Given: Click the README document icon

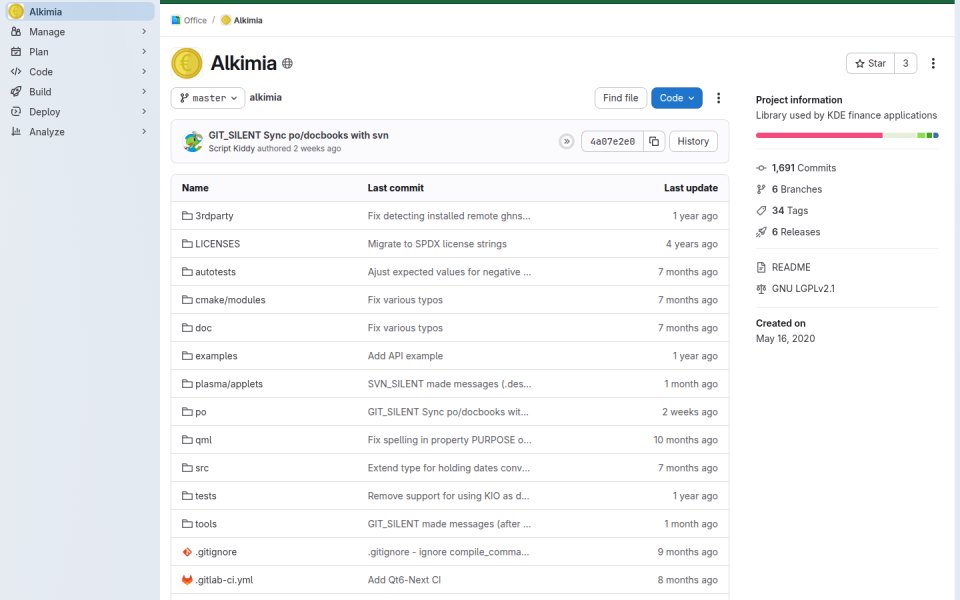Looking at the screenshot, I should pyautogui.click(x=761, y=267).
